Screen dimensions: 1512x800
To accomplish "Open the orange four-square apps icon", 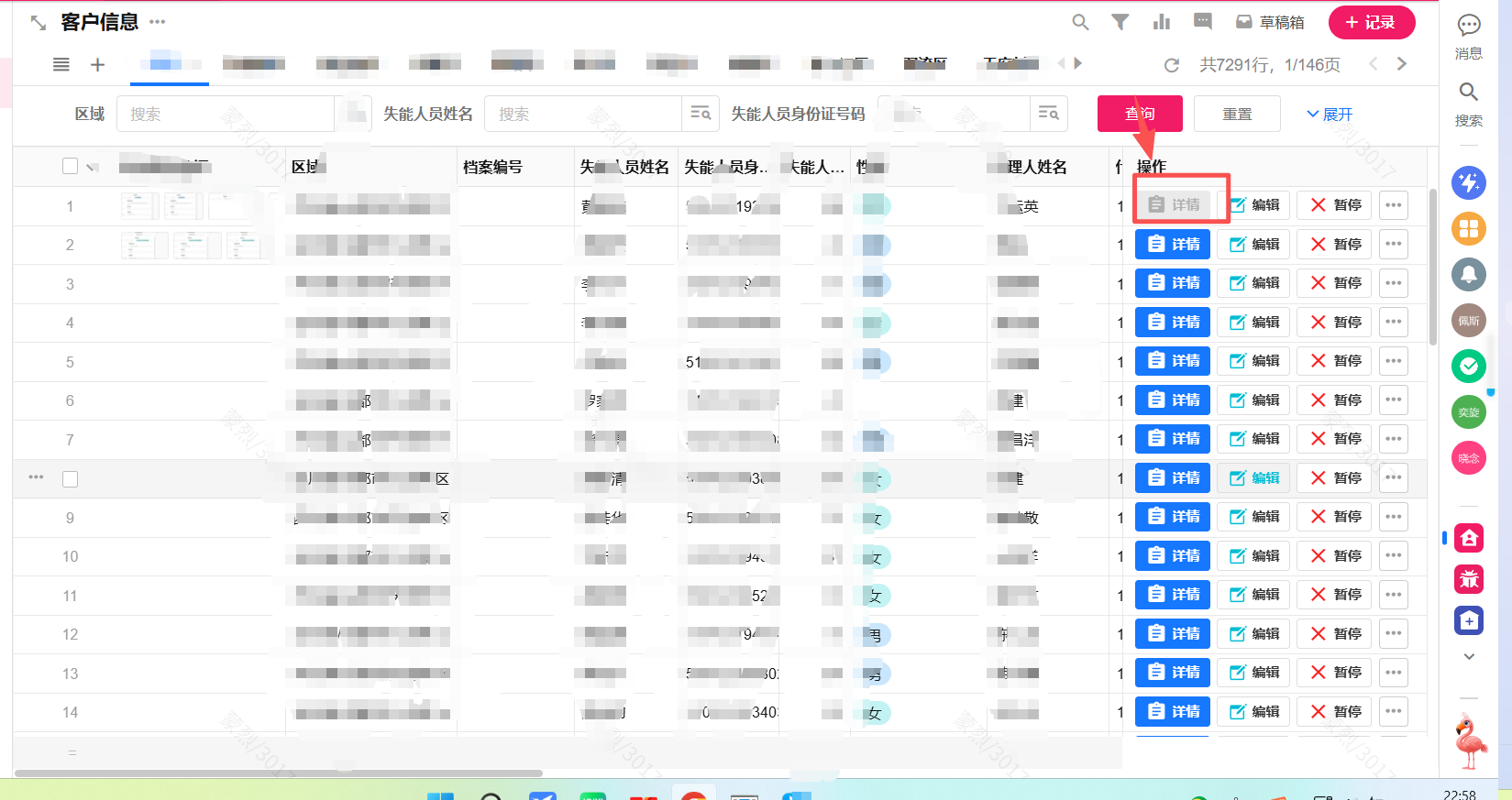I will (1469, 228).
